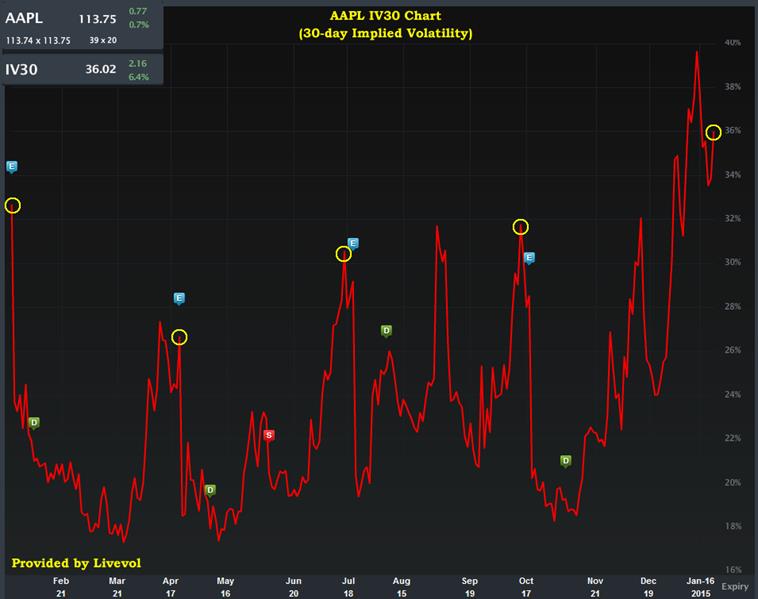Click the earnings E marker near the July peak
This screenshot has height=599, width=758.
(x=353, y=243)
